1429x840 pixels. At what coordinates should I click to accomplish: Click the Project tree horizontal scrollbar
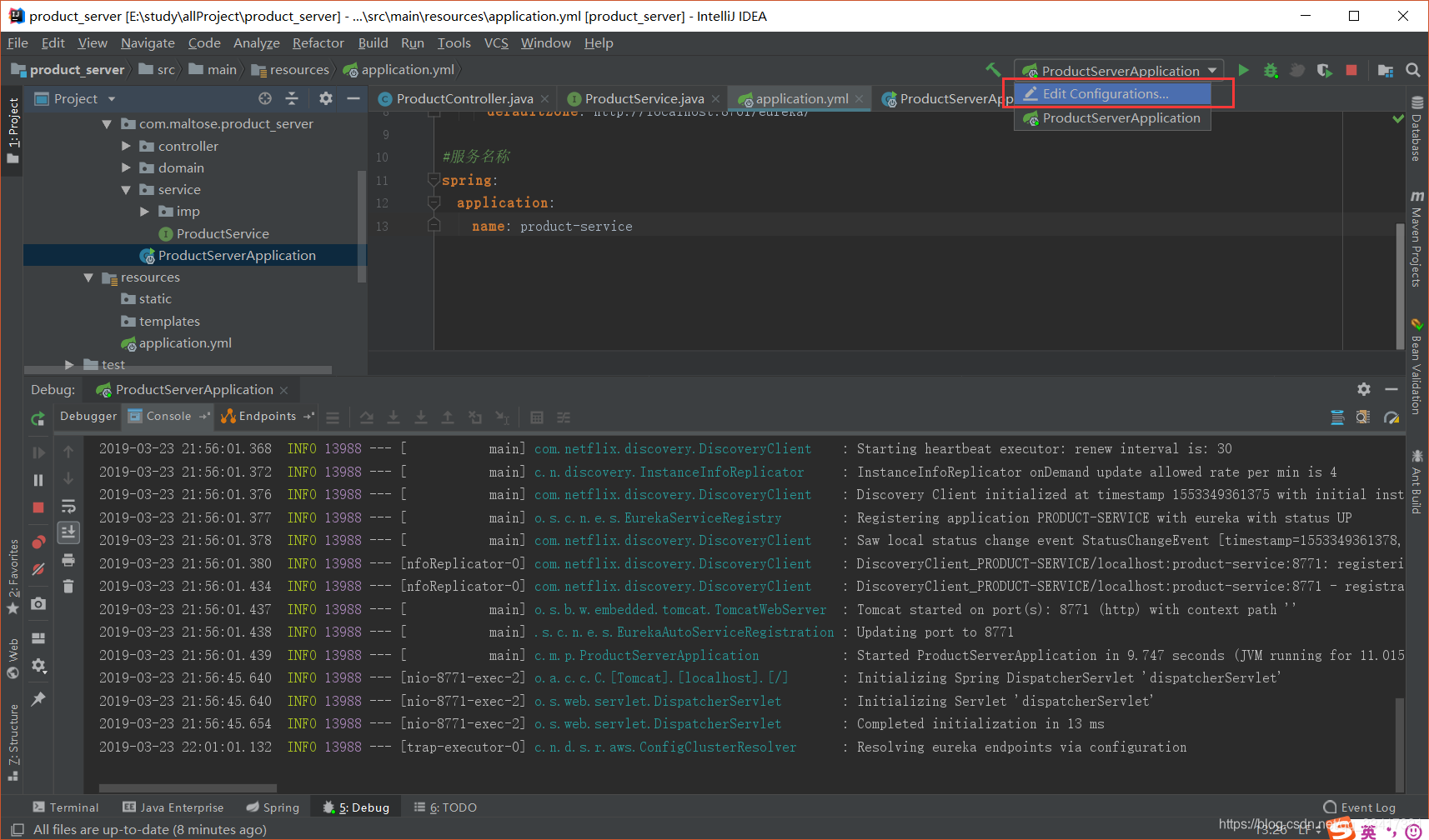click(178, 369)
